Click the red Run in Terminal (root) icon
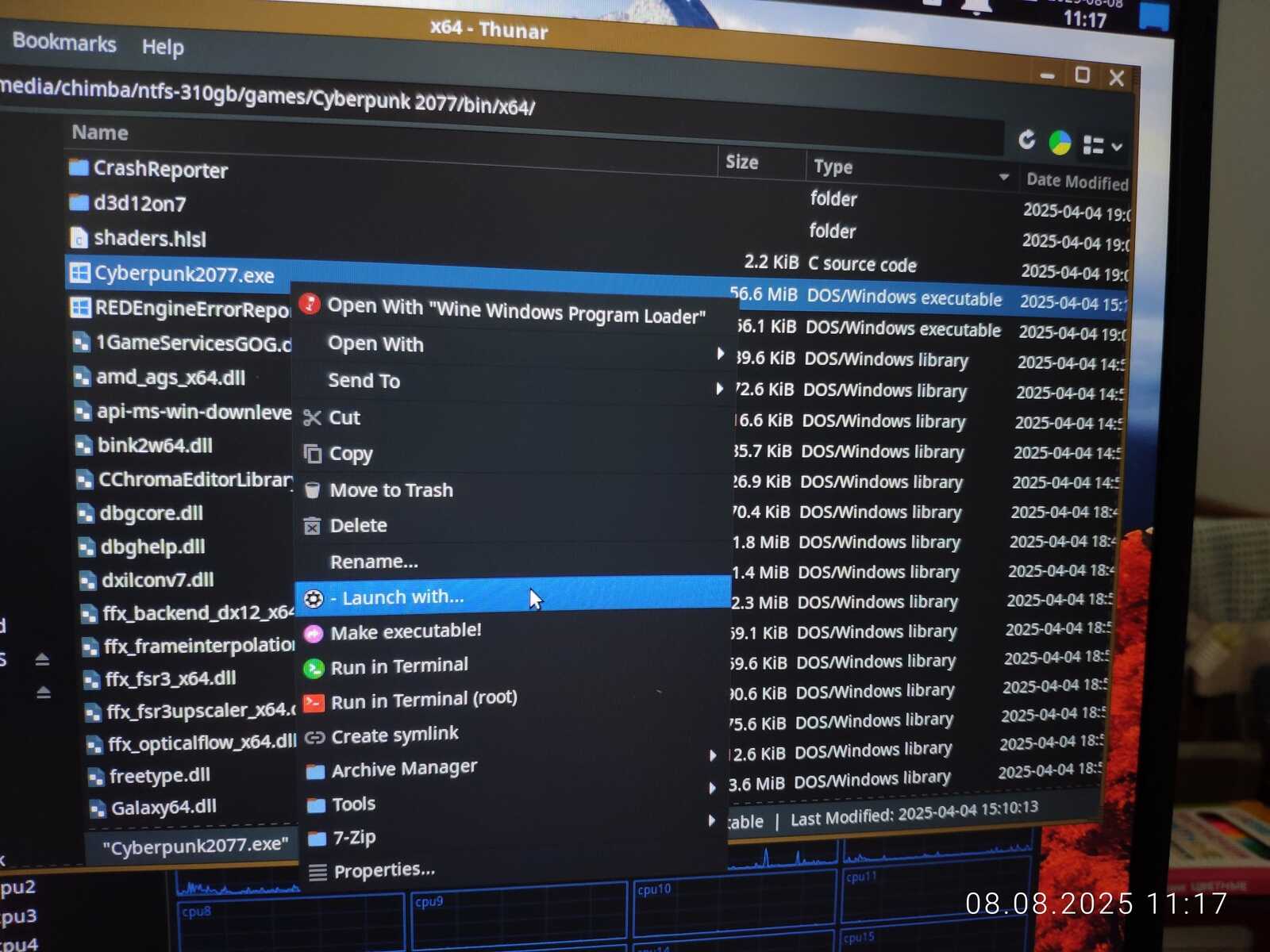1270x952 pixels. point(314,702)
